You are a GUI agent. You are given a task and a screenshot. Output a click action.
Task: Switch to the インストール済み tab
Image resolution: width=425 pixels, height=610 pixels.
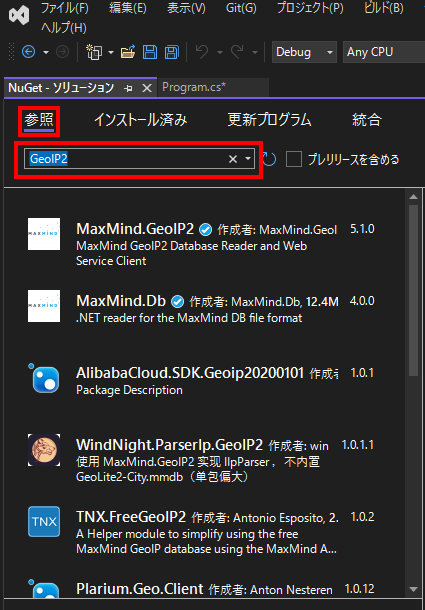[140, 120]
